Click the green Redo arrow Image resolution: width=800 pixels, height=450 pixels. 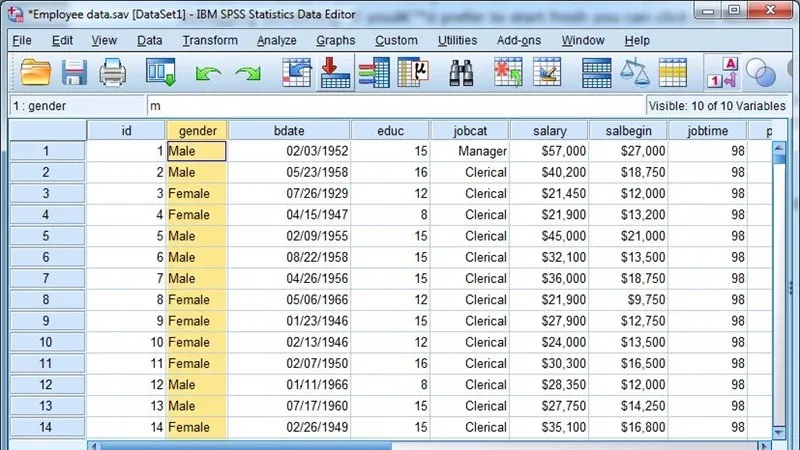point(248,74)
